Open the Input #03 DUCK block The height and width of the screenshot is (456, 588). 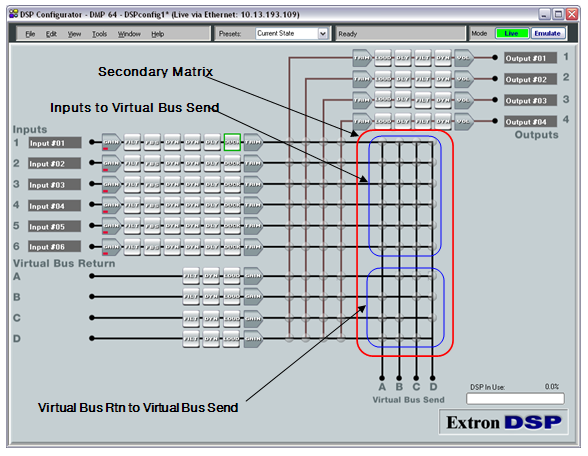[x=232, y=184]
